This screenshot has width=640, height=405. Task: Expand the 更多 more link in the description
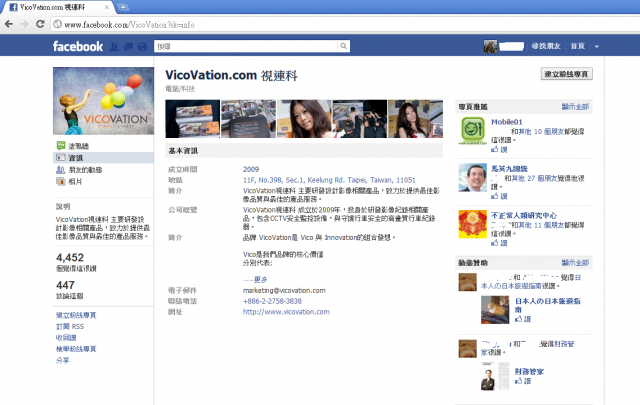point(261,280)
